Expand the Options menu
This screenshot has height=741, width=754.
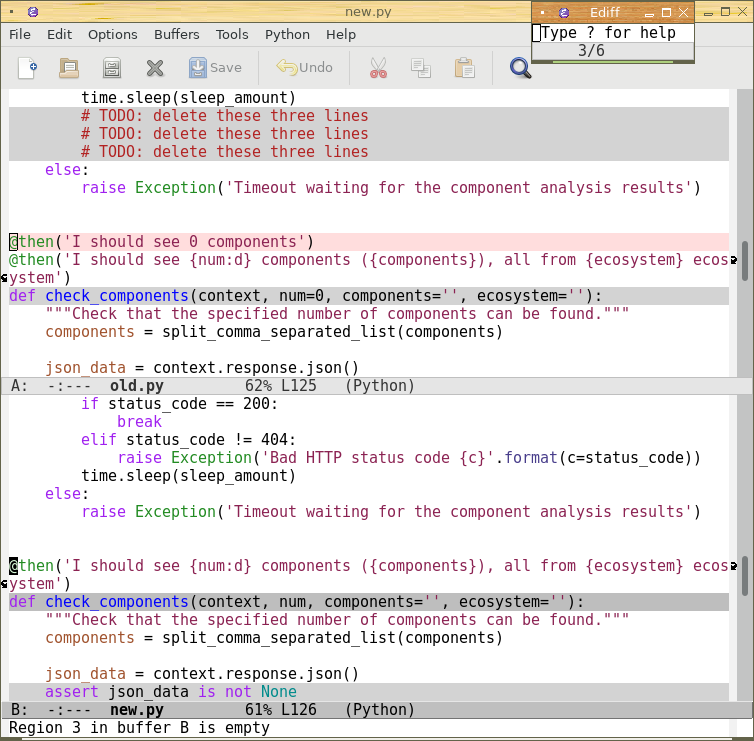(x=113, y=34)
